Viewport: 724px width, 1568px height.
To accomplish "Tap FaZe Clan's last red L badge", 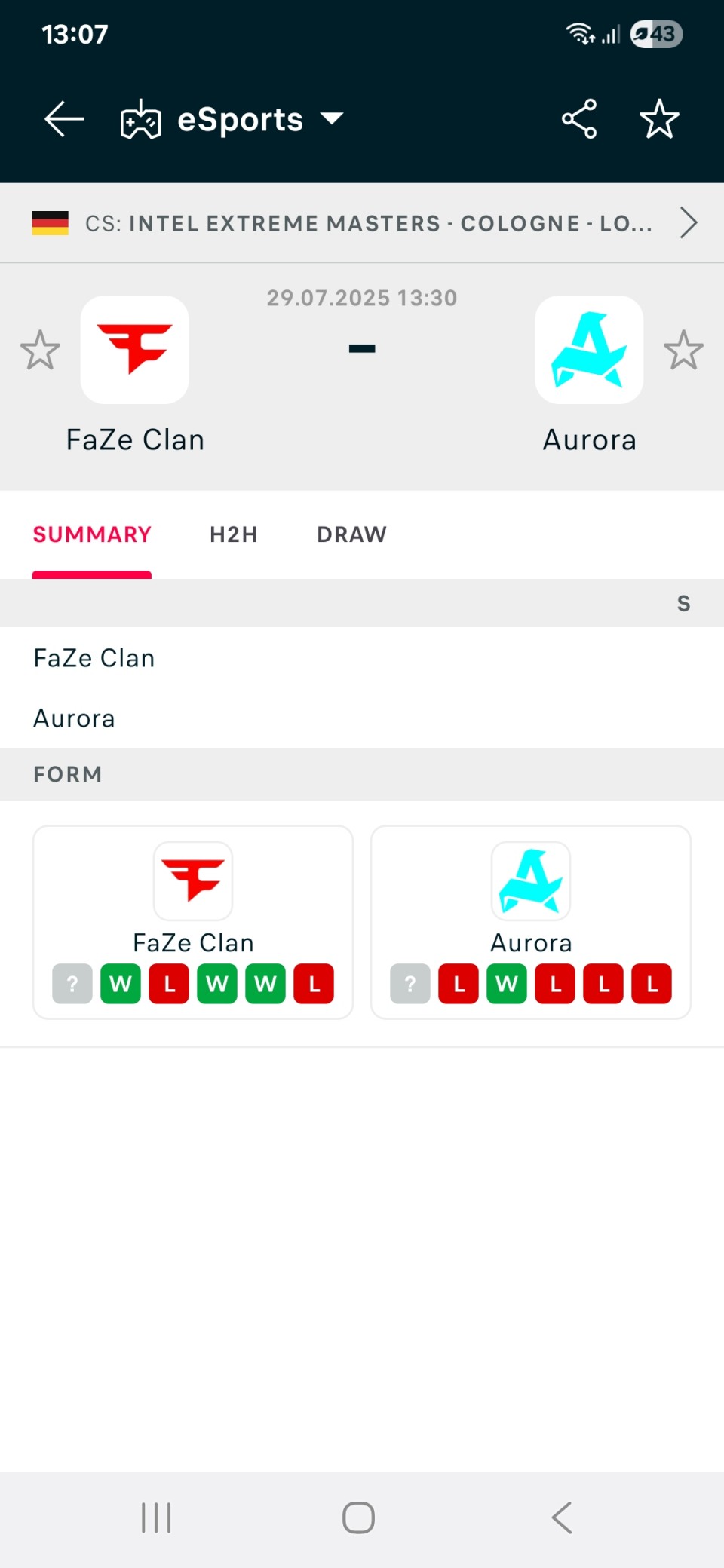I will pos(314,984).
